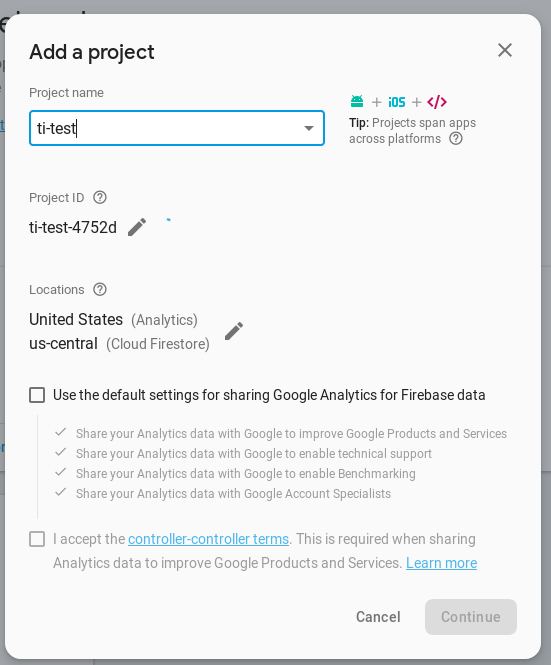Image resolution: width=551 pixels, height=665 pixels.
Task: Click the Android platform icon
Action: (x=357, y=101)
